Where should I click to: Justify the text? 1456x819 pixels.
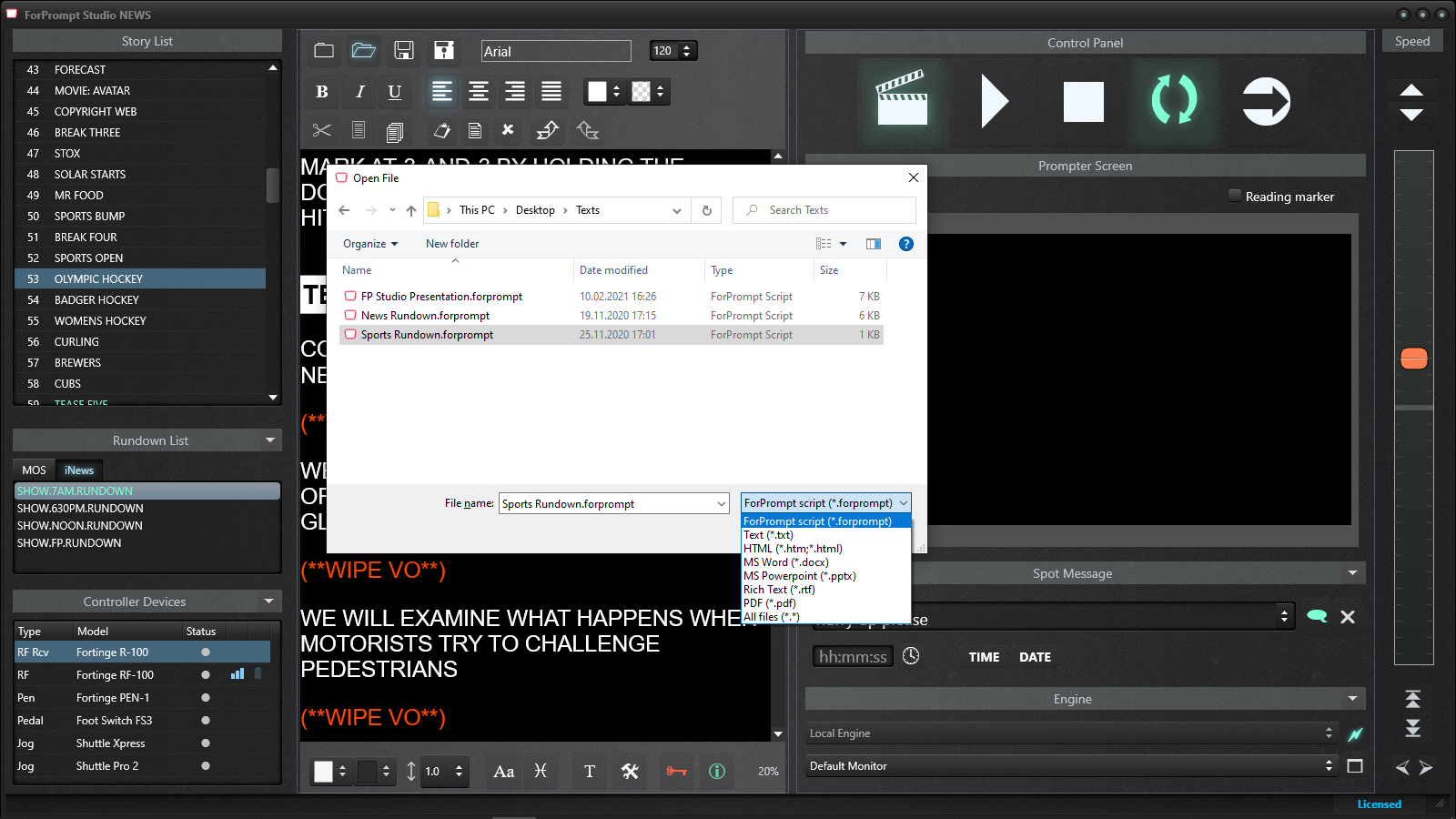pyautogui.click(x=551, y=91)
